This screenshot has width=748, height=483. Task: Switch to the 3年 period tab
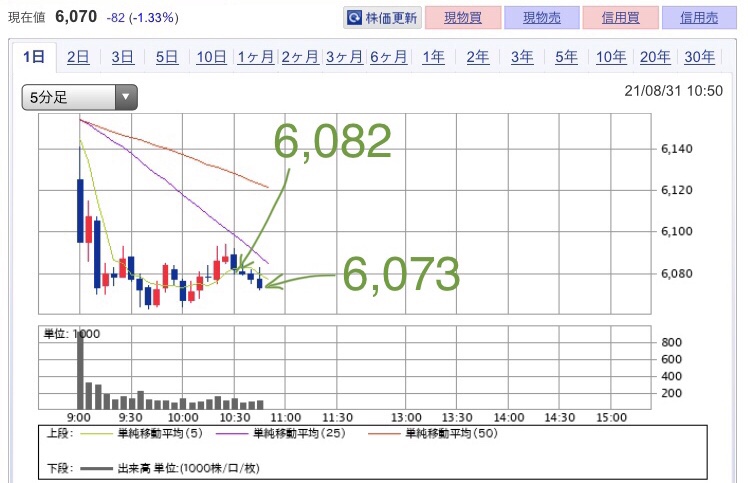coord(522,57)
